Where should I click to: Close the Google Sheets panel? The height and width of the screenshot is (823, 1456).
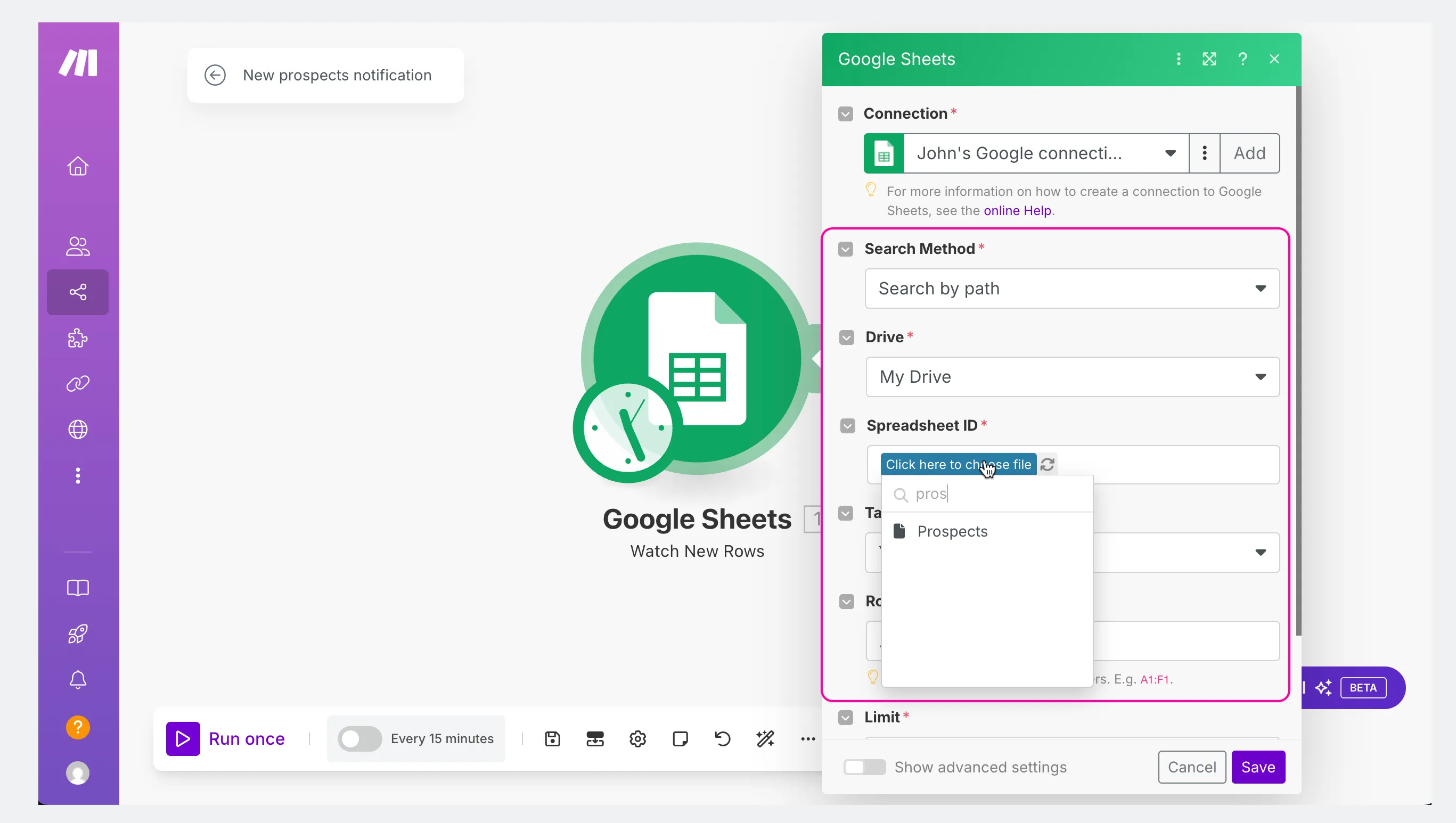(x=1274, y=59)
